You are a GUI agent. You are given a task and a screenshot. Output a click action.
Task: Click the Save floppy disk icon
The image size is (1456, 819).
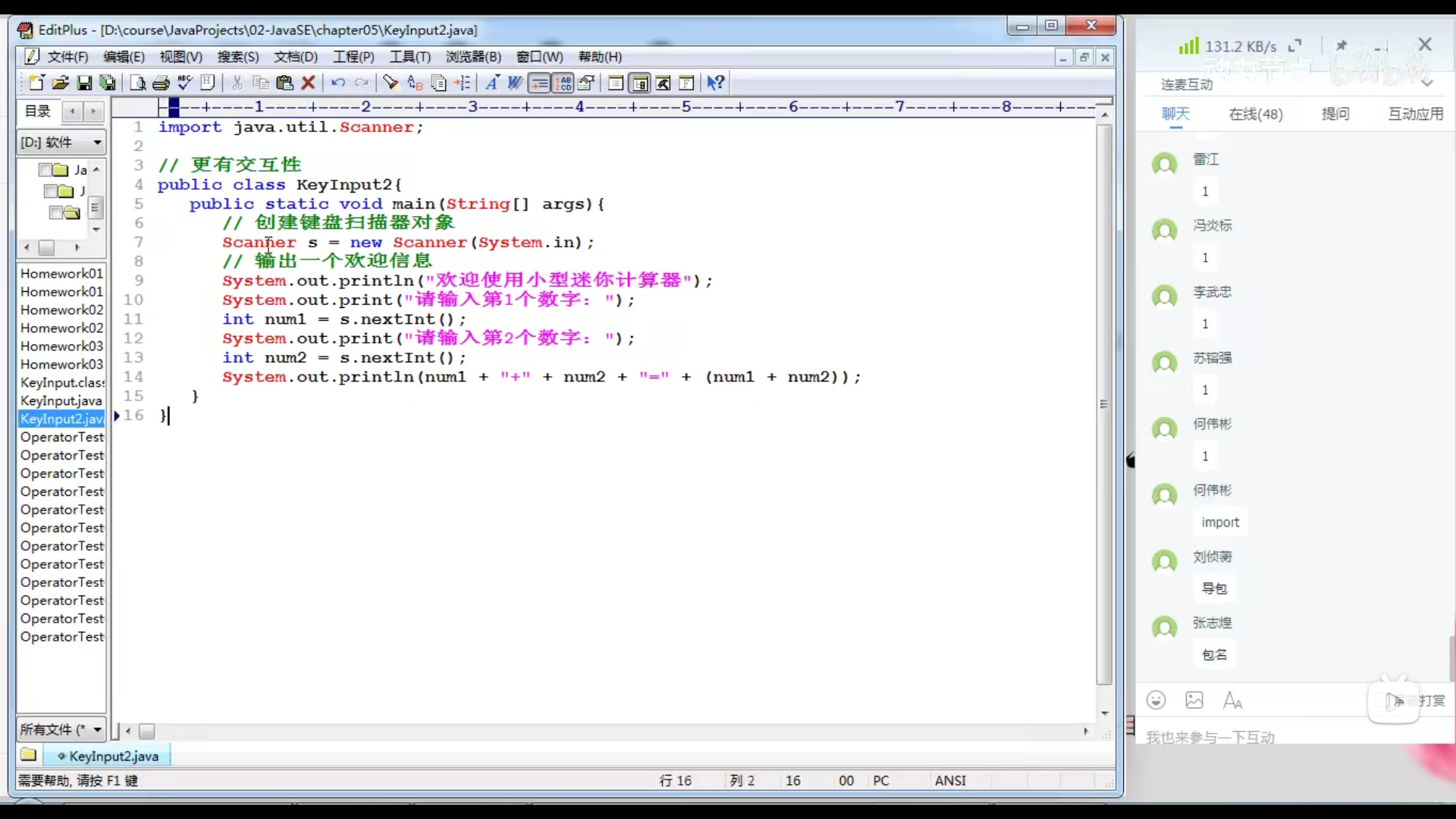tap(84, 83)
